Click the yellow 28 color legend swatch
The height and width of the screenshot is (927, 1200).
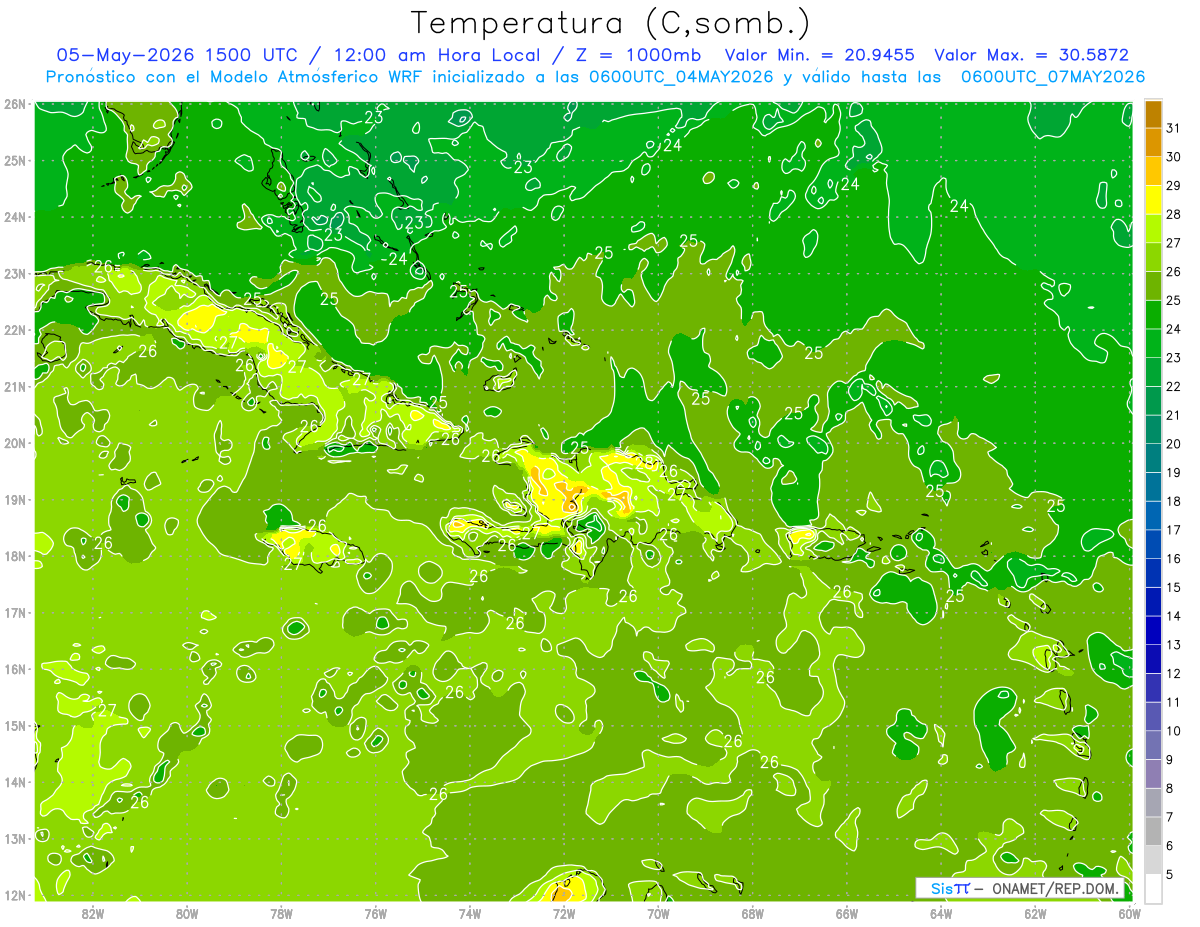click(1153, 200)
